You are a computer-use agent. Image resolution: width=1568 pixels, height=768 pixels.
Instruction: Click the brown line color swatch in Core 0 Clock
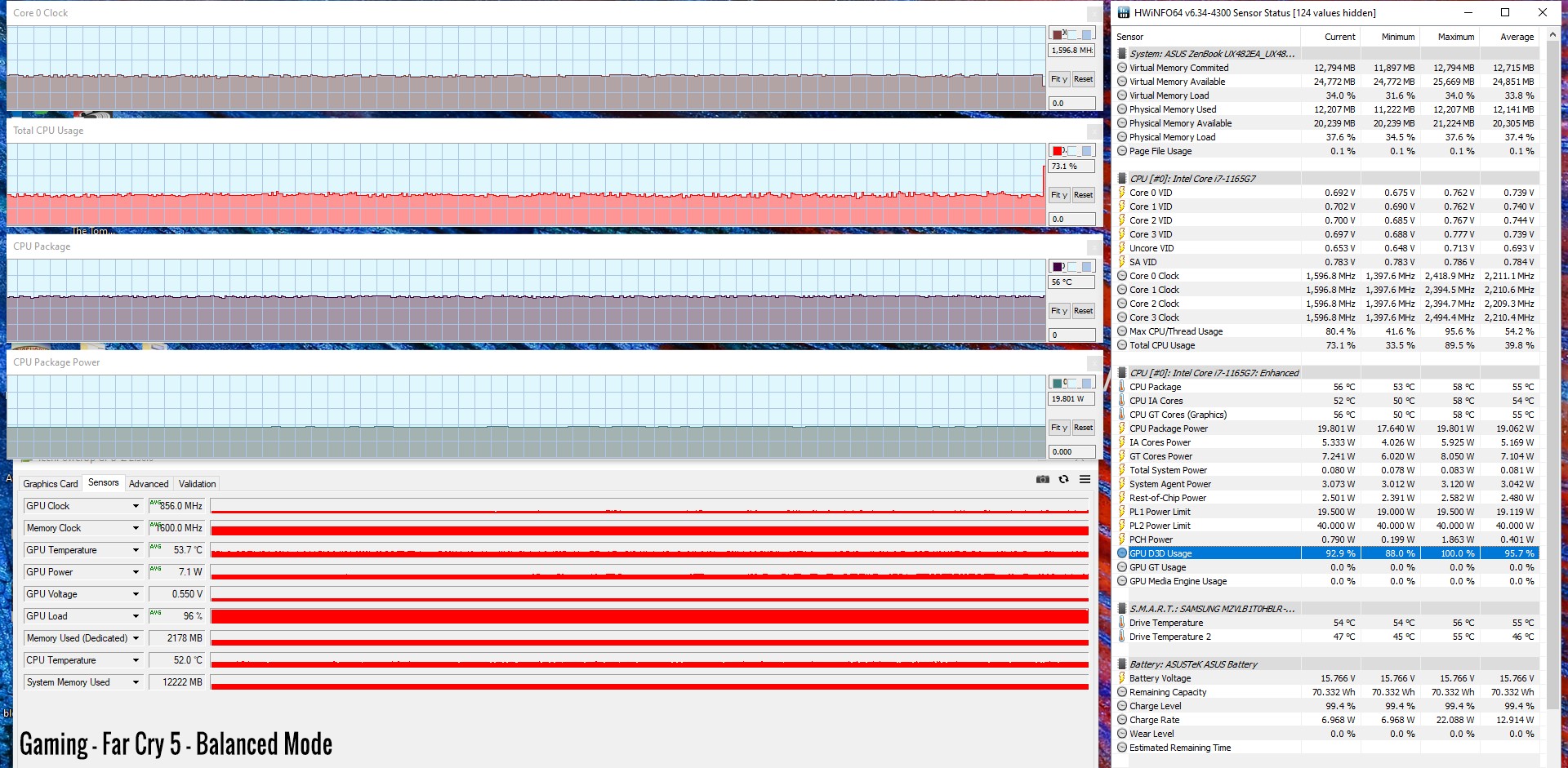tap(1058, 34)
